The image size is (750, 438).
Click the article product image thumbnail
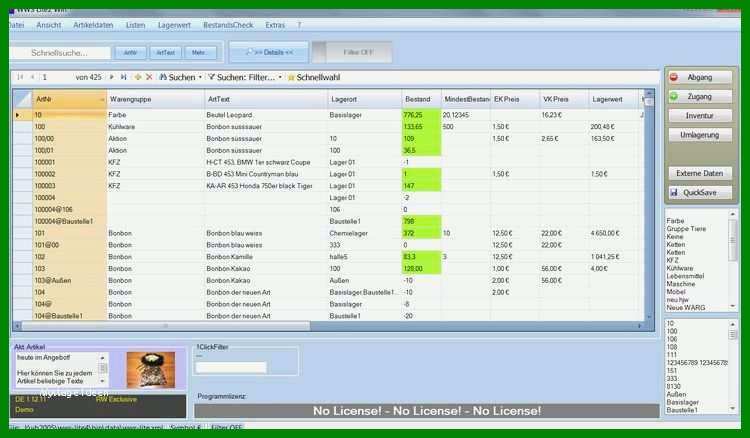(x=151, y=370)
